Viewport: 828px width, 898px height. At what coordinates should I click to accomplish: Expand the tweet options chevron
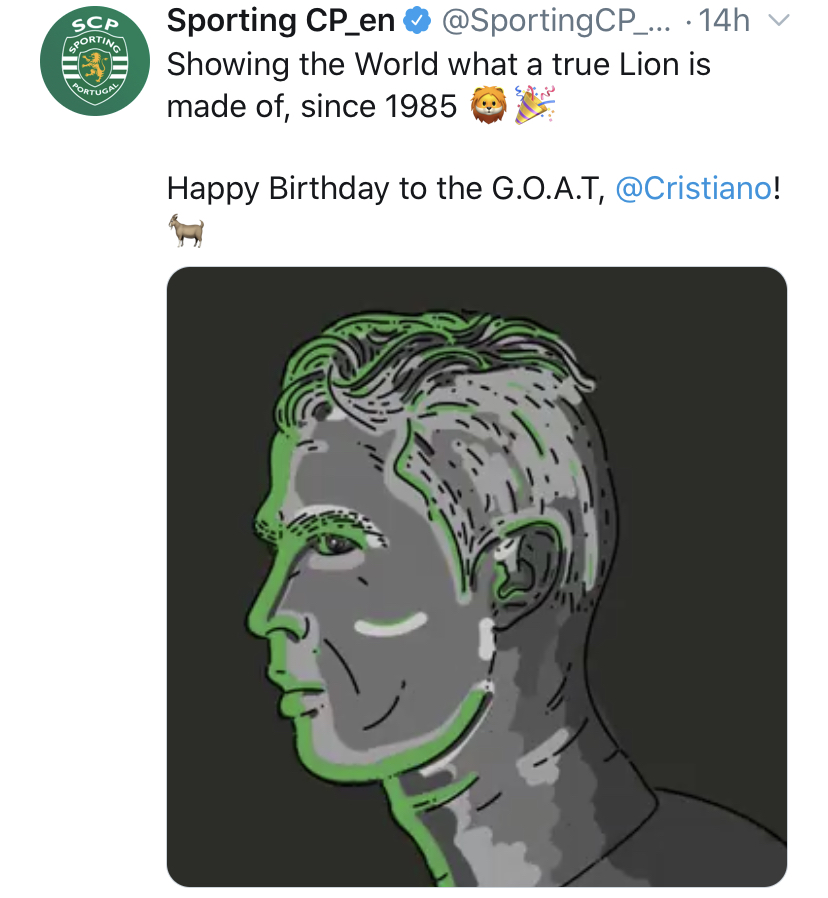[x=777, y=22]
